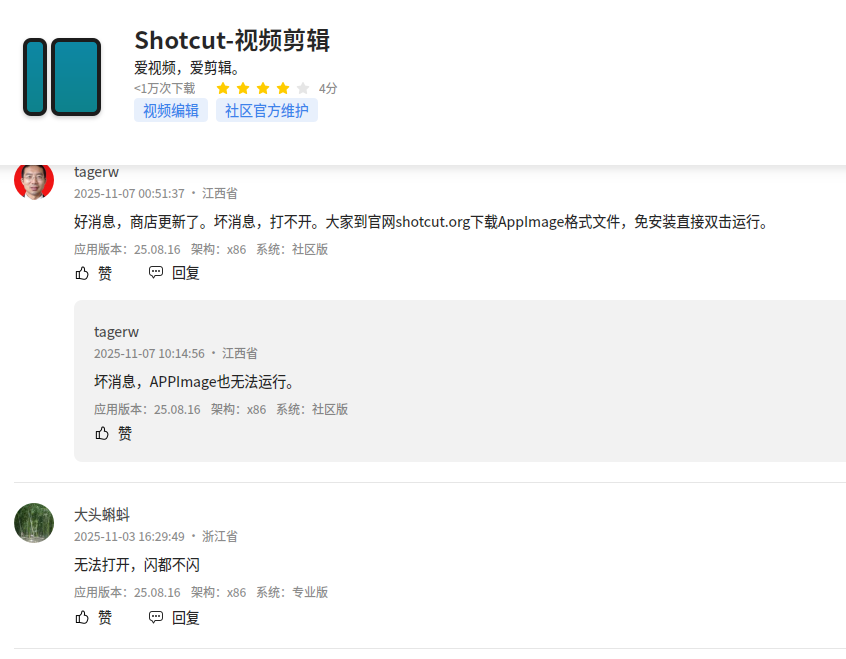
Task: Click the slogan 爱视频，爱剪辑。
Action: pyautogui.click(x=187, y=68)
